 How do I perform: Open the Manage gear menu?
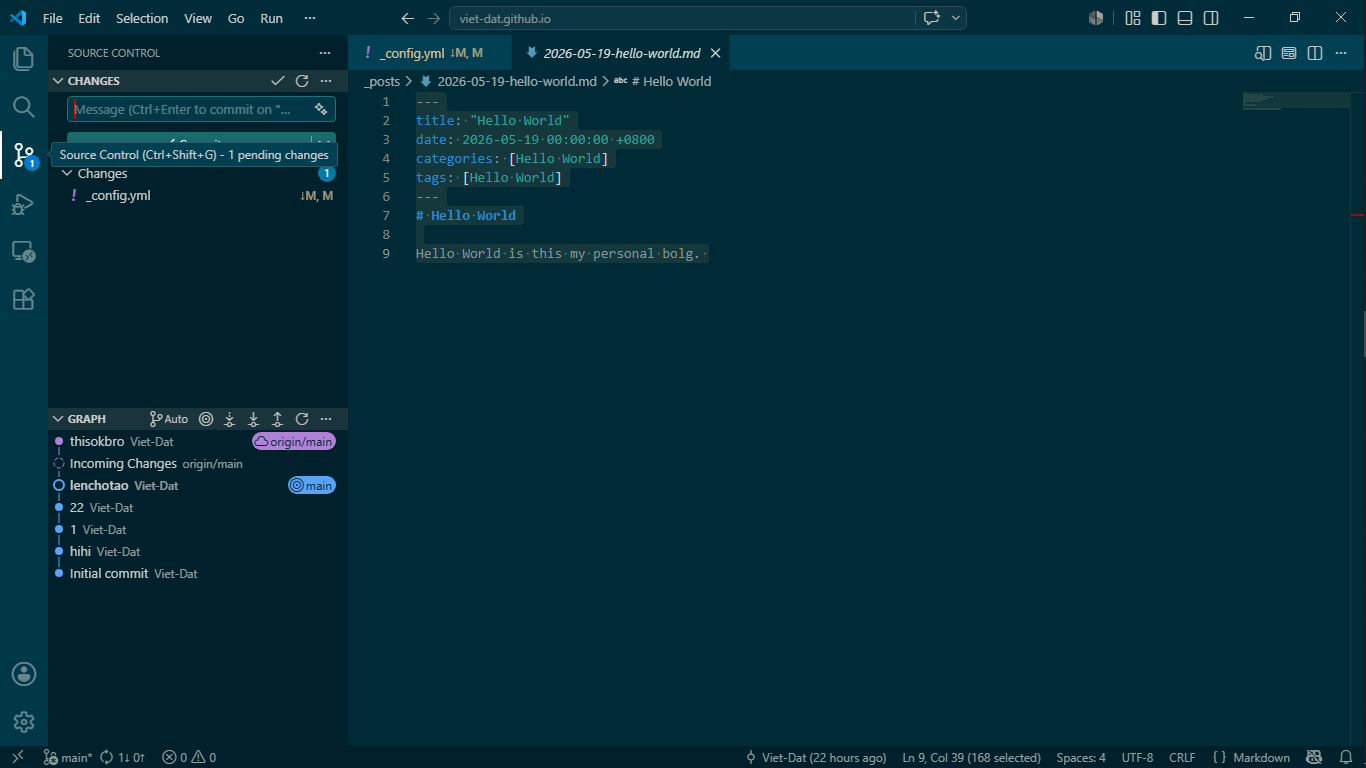[24, 722]
